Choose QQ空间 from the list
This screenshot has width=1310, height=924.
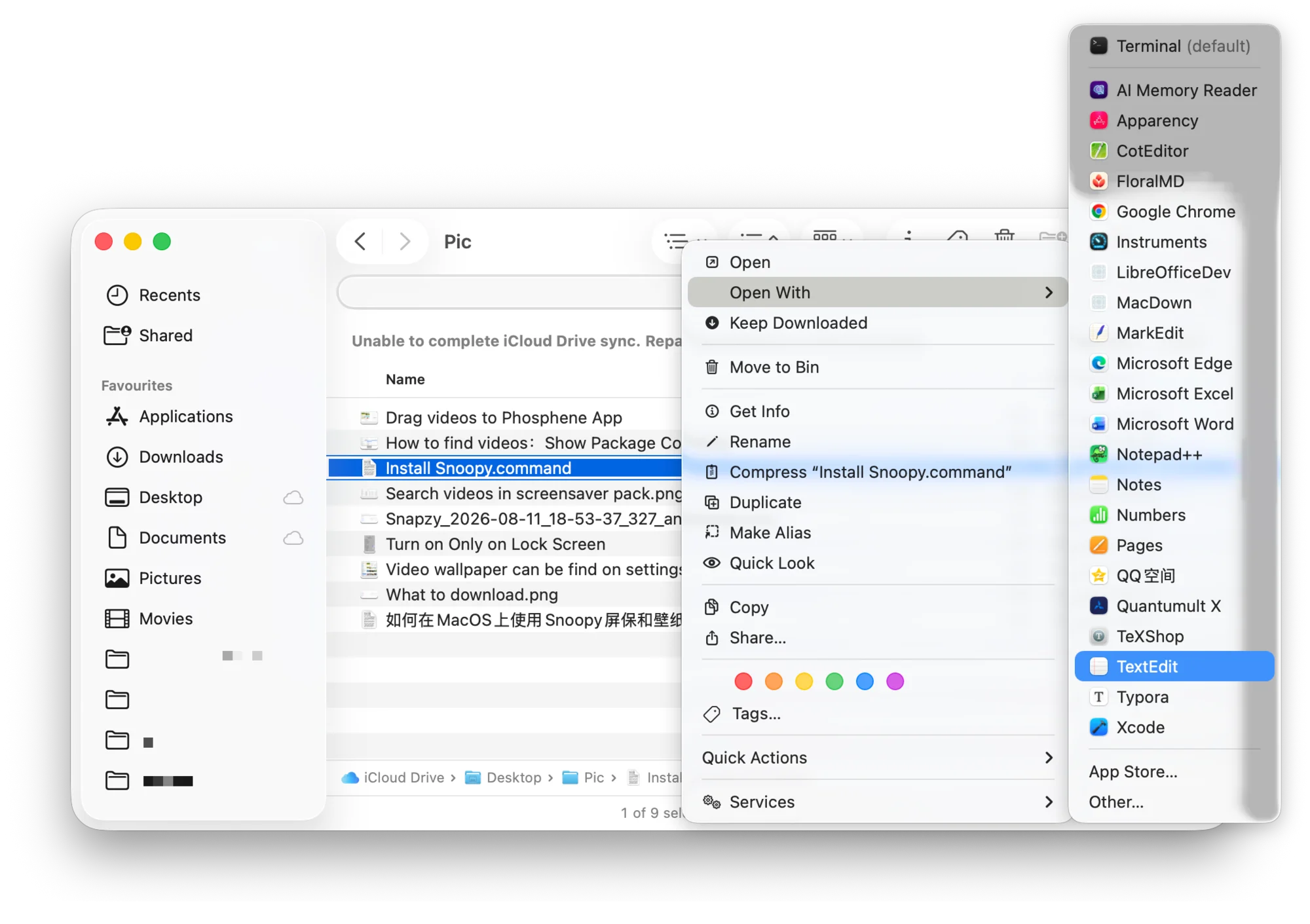tap(1174, 576)
